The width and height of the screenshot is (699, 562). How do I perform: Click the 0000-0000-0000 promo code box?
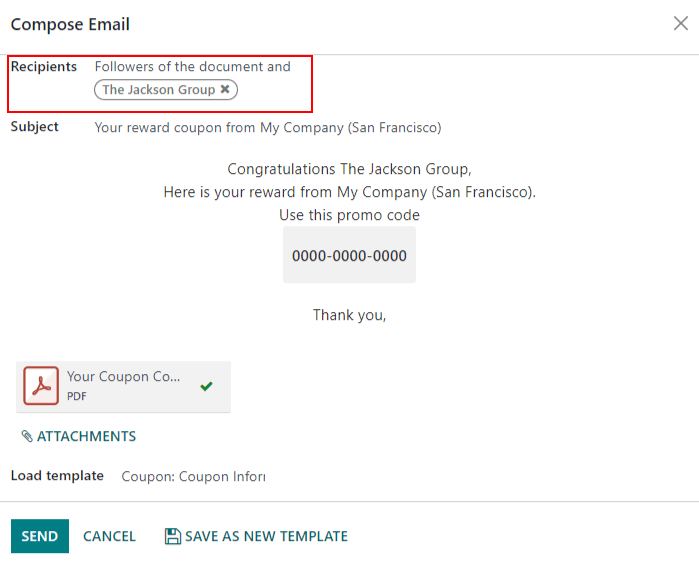point(349,255)
